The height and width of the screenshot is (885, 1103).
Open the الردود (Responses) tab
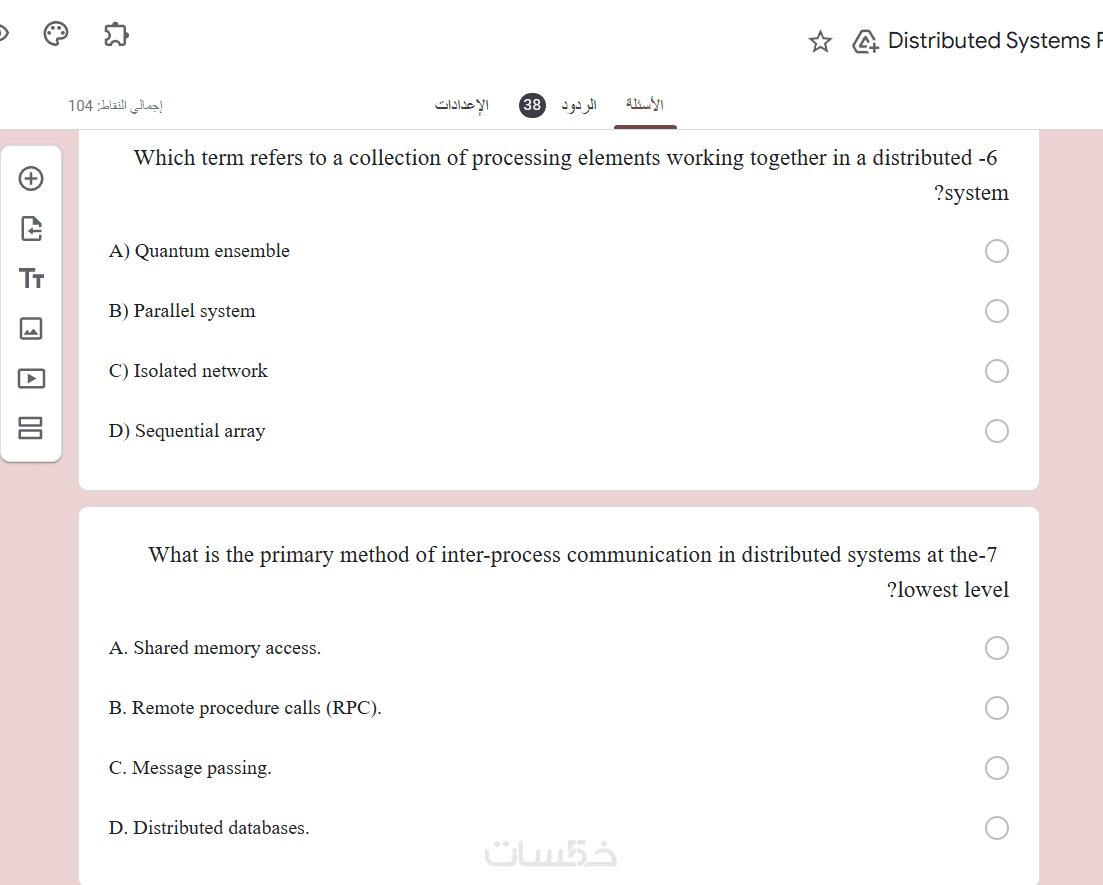tap(578, 105)
